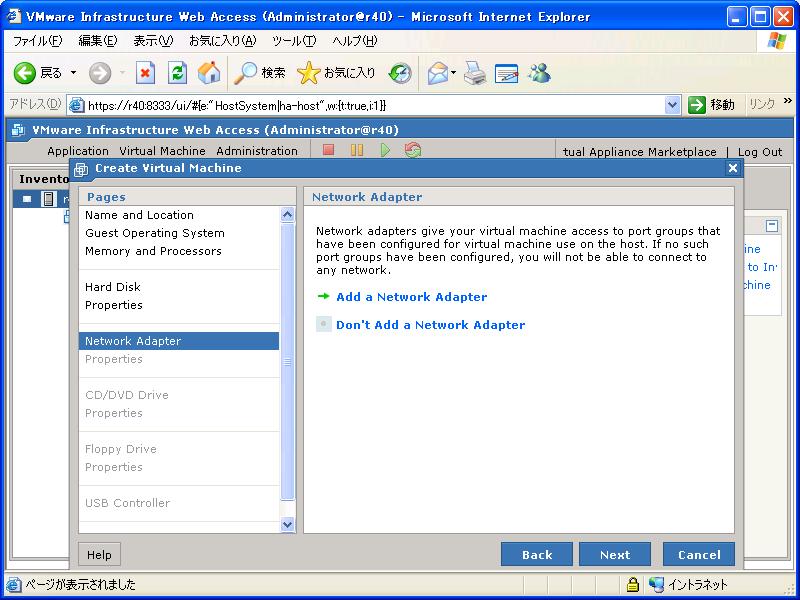Click the Pages list scroll down arrow
Image resolution: width=800 pixels, height=600 pixels.
(x=287, y=524)
